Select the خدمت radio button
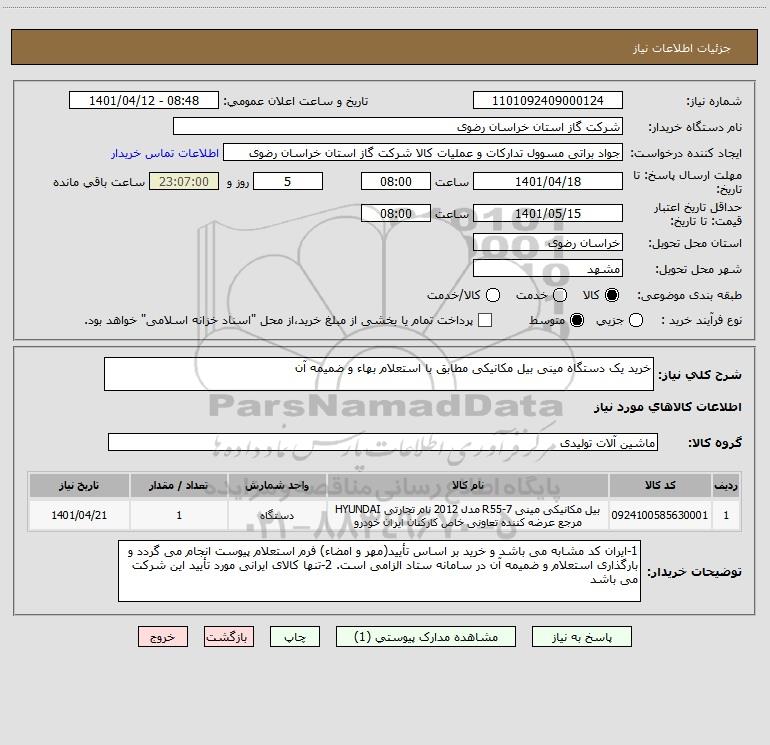 pos(559,295)
